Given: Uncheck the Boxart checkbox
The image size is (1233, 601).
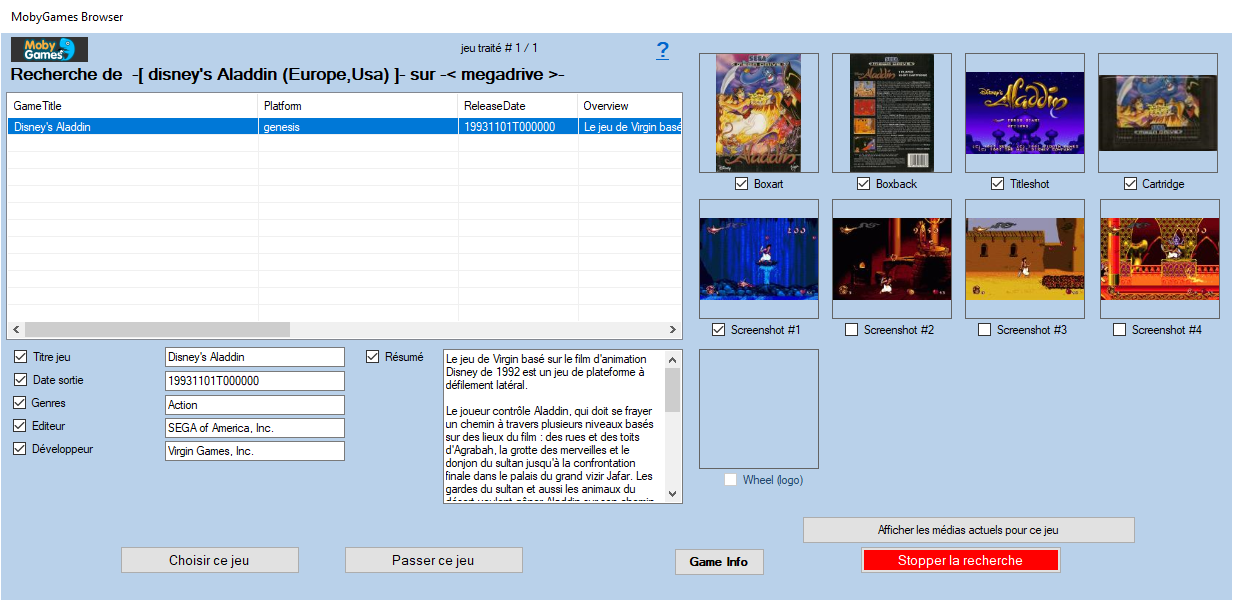Looking at the screenshot, I should tap(741, 184).
